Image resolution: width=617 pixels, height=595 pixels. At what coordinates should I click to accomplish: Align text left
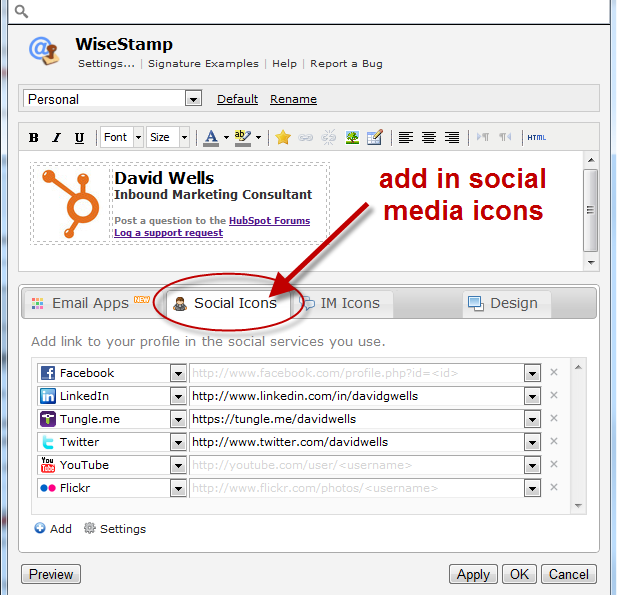coord(406,137)
